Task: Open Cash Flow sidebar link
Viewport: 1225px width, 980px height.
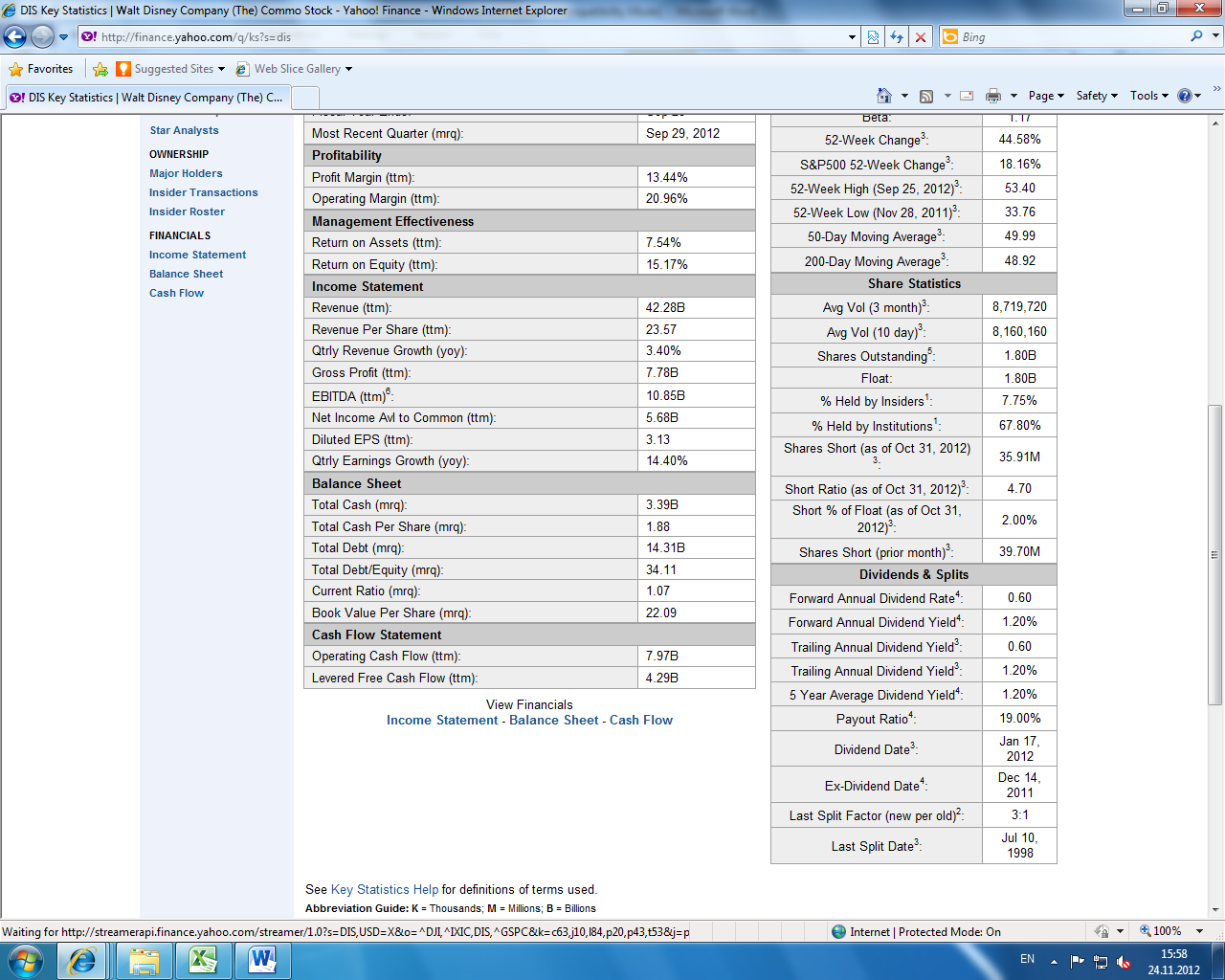Action: point(176,293)
